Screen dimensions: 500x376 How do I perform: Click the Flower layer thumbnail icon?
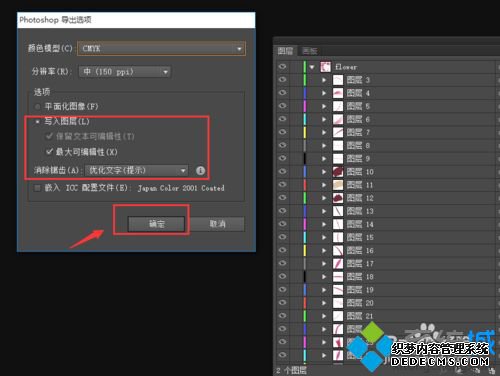pyautogui.click(x=326, y=67)
